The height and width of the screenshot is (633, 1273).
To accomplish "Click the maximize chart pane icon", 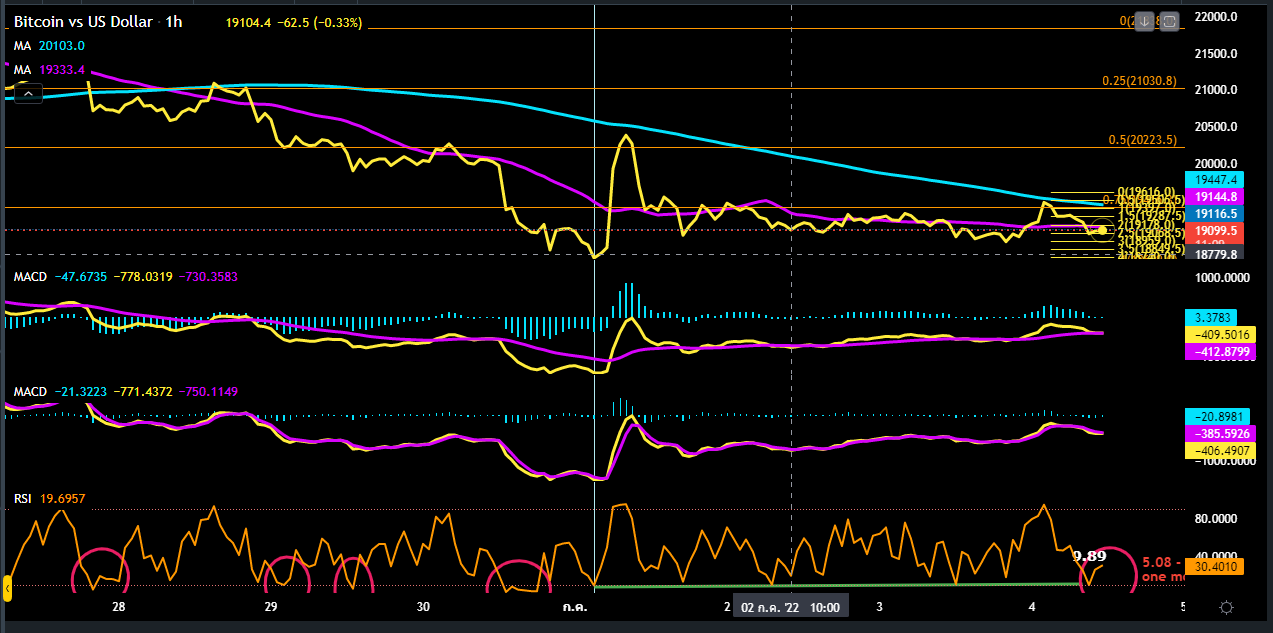I will [x=1171, y=21].
